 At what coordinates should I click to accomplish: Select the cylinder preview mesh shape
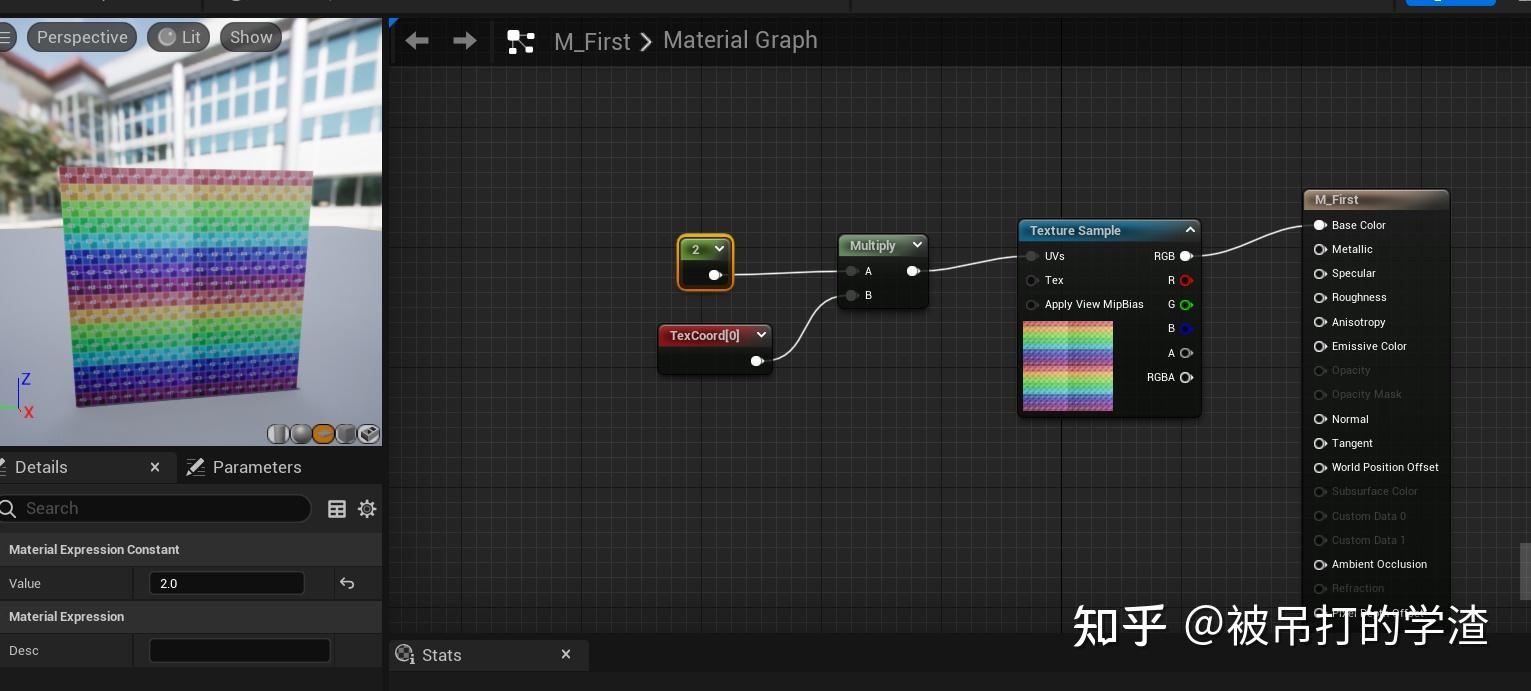pyautogui.click(x=278, y=433)
